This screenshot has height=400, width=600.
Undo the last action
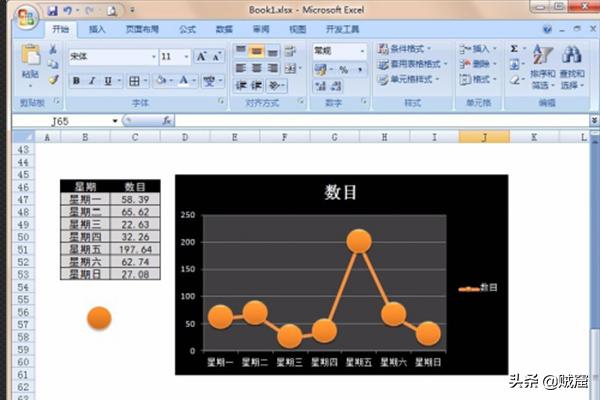68,11
